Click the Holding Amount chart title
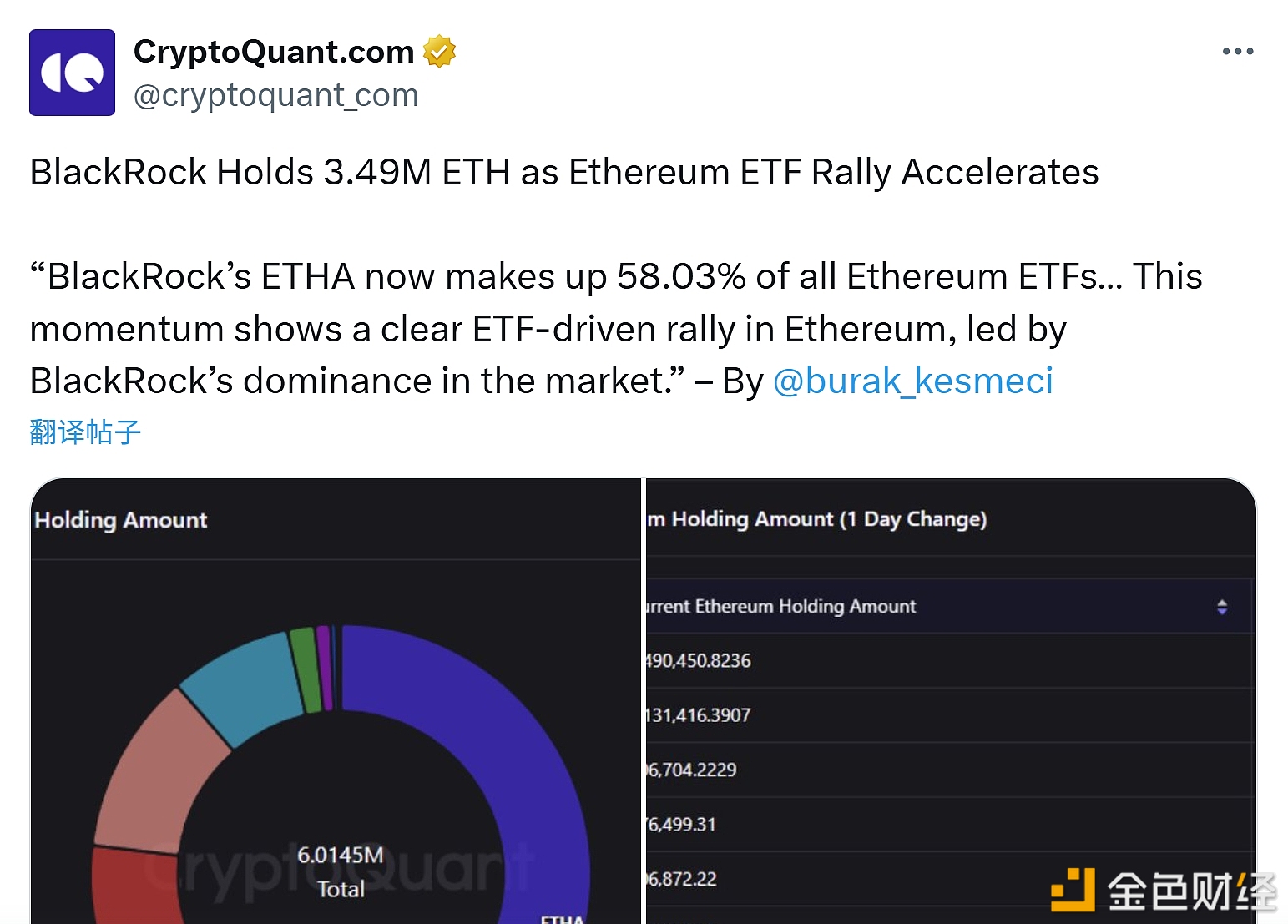The width and height of the screenshot is (1288, 924). coord(121,520)
